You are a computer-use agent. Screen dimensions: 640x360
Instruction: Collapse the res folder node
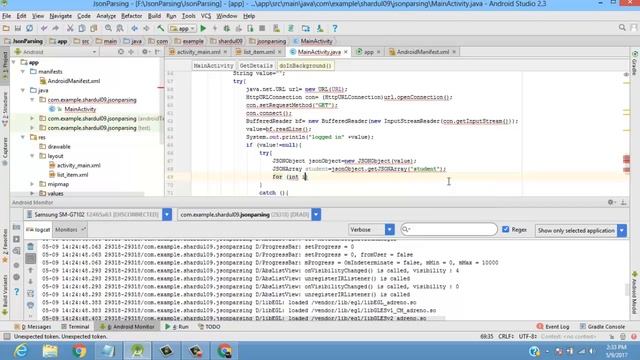pos(23,137)
